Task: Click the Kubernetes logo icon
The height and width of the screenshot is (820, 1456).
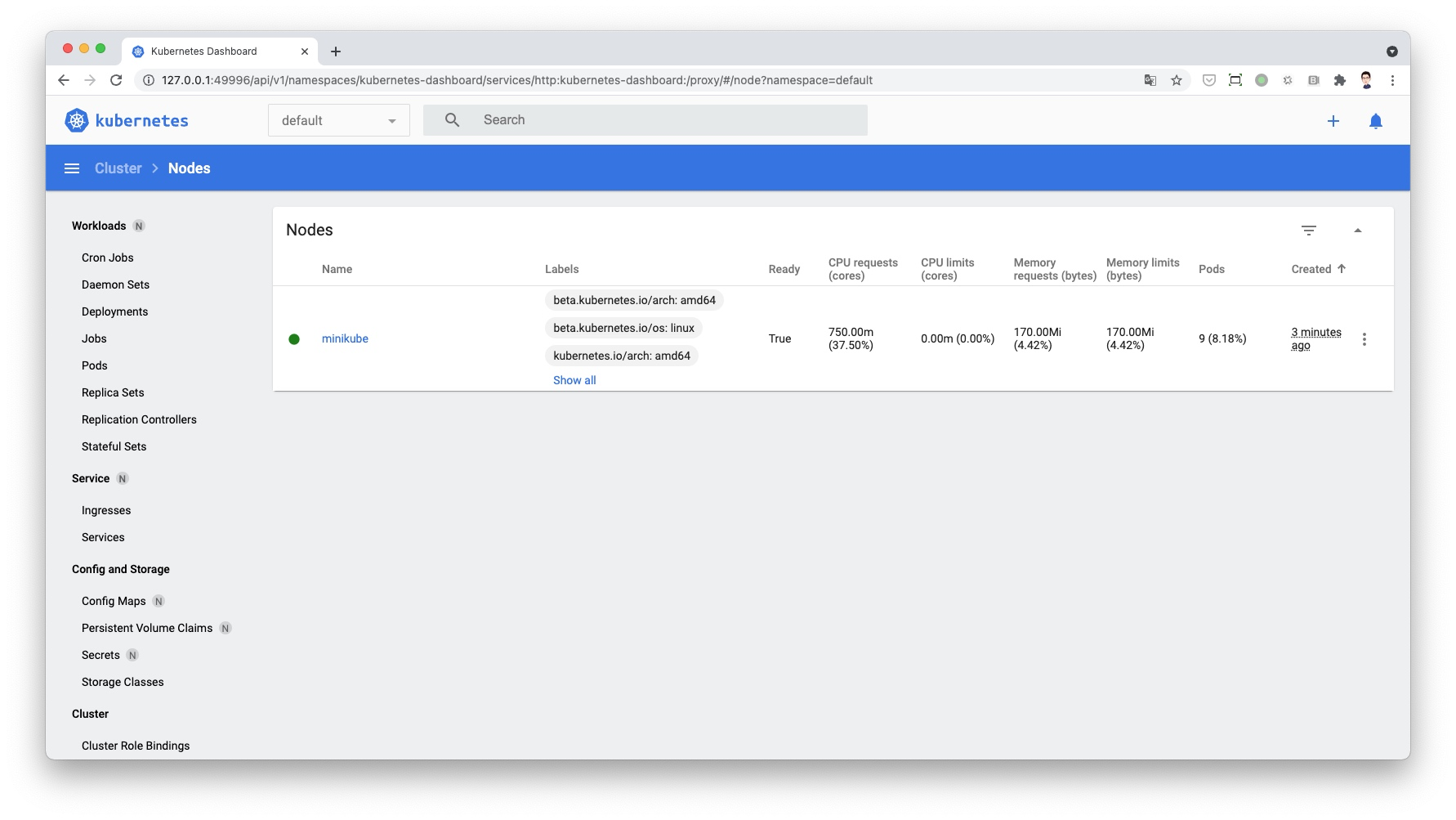Action: [x=76, y=121]
